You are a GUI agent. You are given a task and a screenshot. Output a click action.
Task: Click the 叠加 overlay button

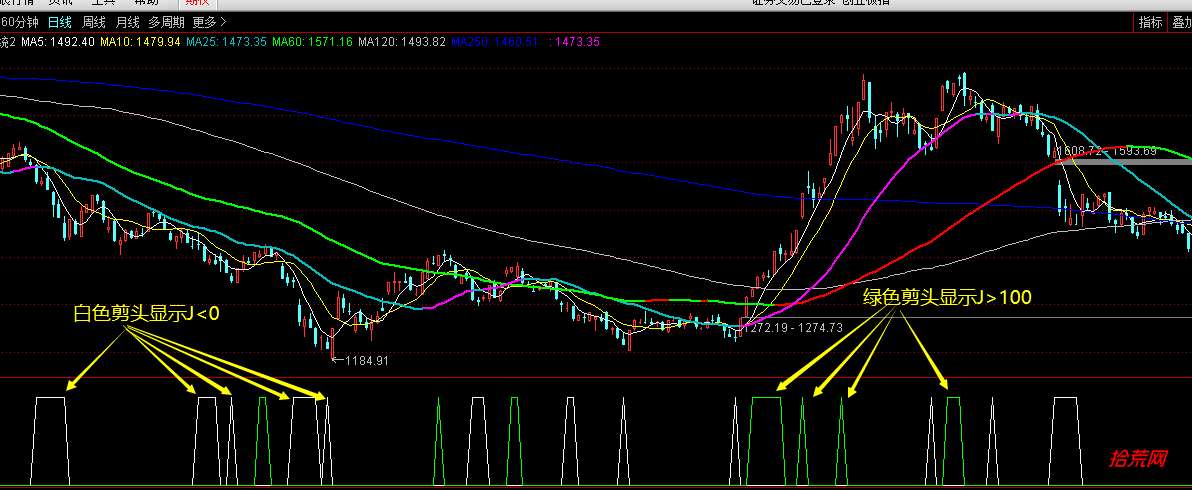pyautogui.click(x=1180, y=22)
